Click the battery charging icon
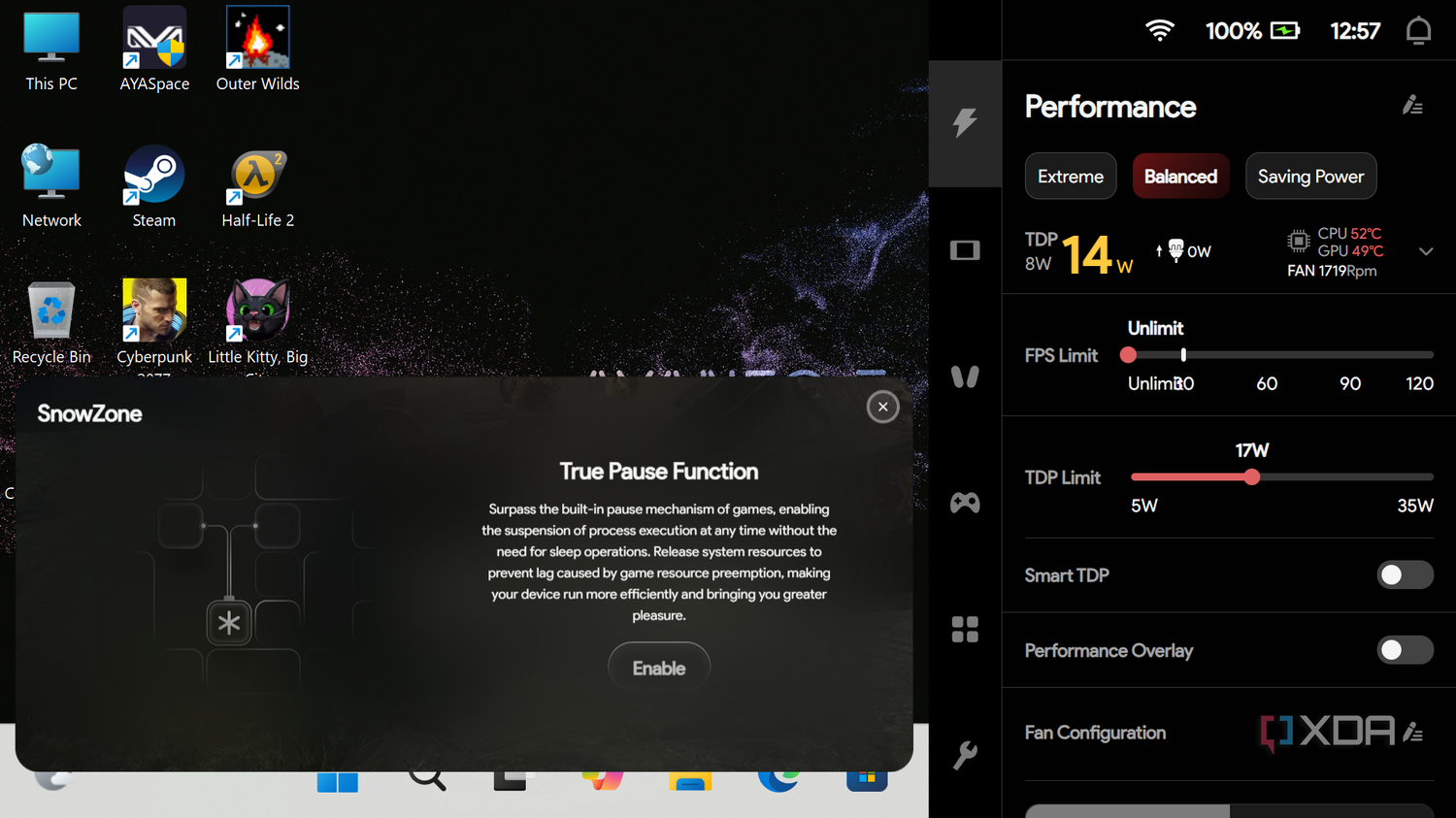This screenshot has height=818, width=1456. (x=1284, y=31)
